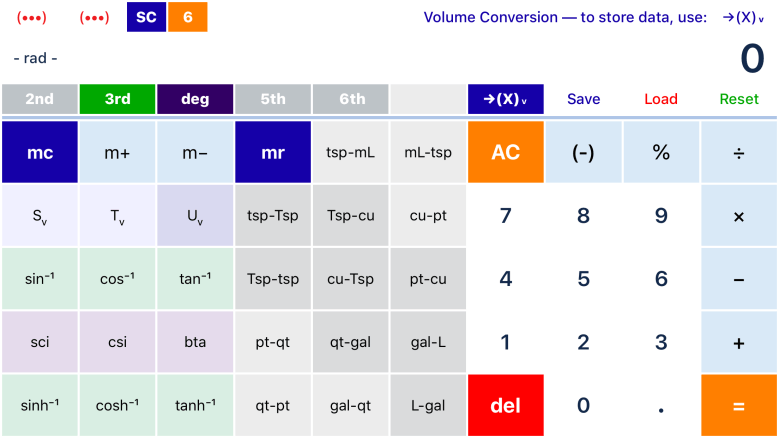779x438 pixels.
Task: Click the green Reset link
Action: [x=739, y=99]
